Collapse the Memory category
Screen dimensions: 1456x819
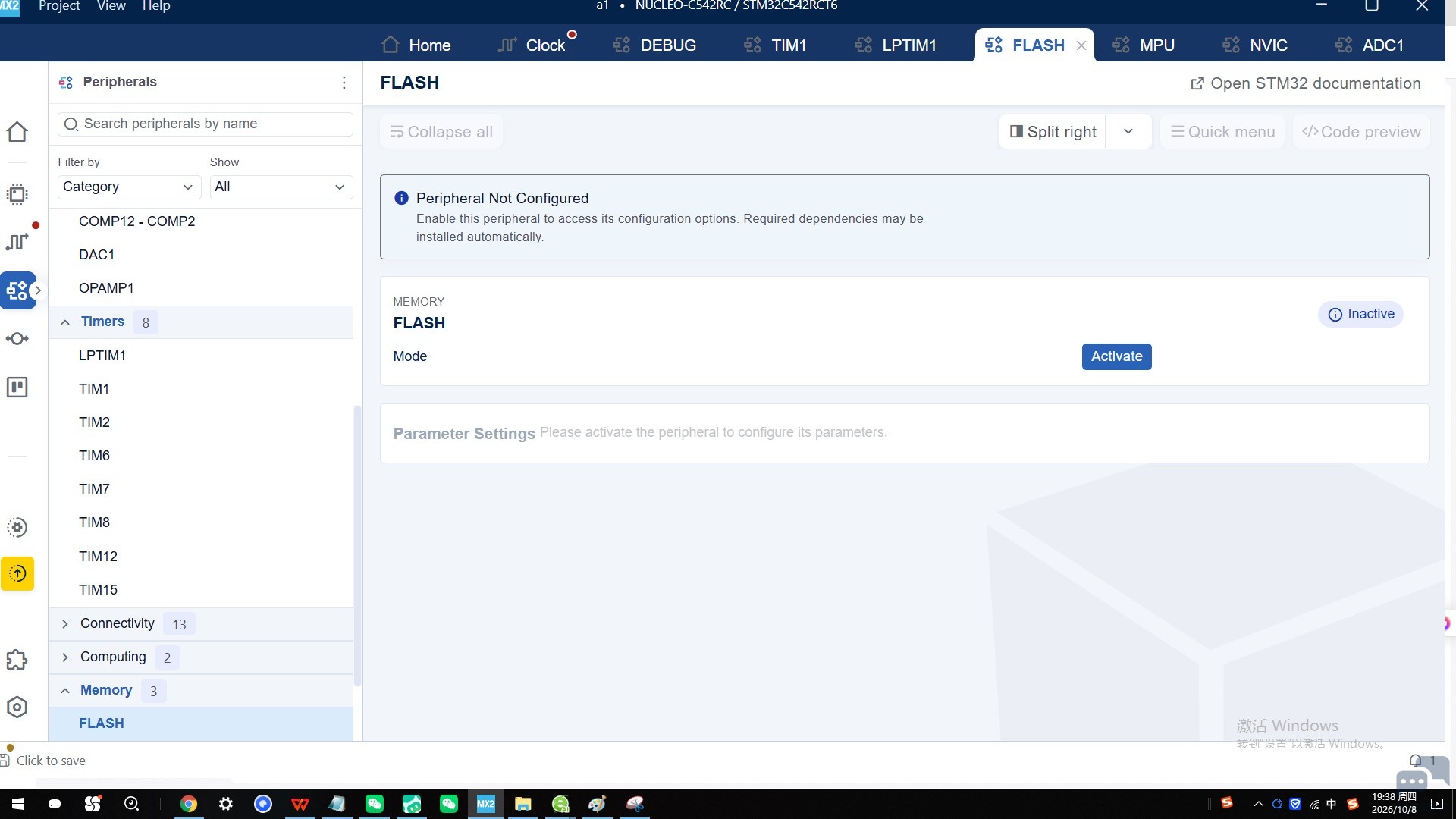(65, 691)
